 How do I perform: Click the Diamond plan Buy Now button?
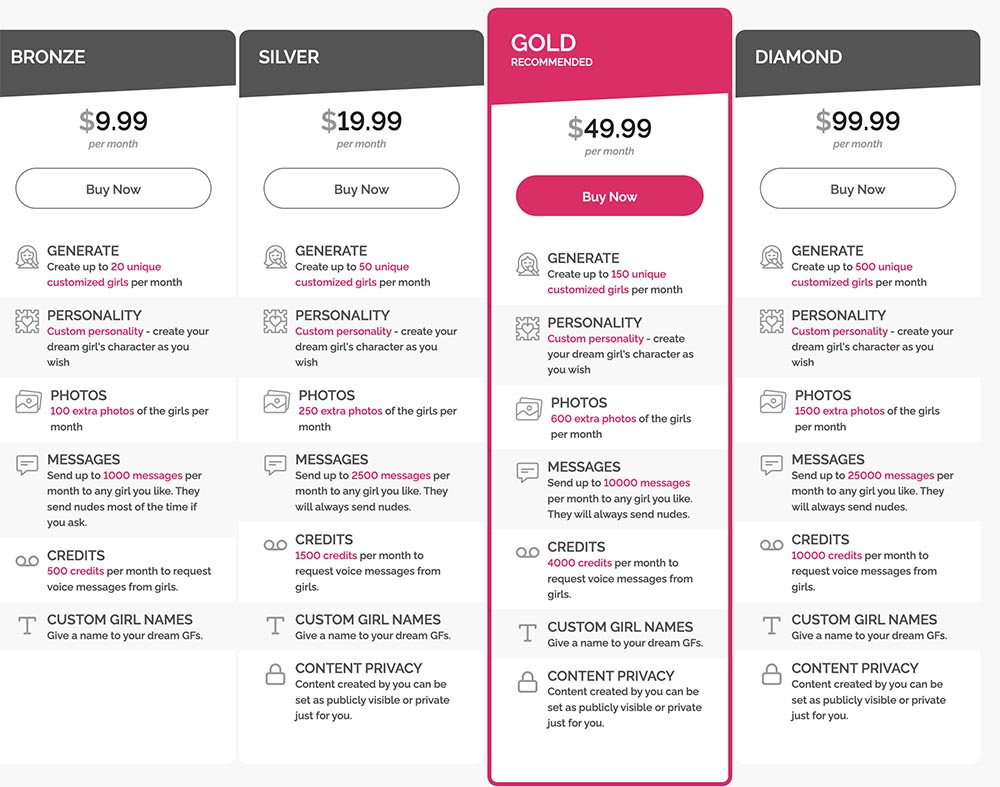coord(857,189)
